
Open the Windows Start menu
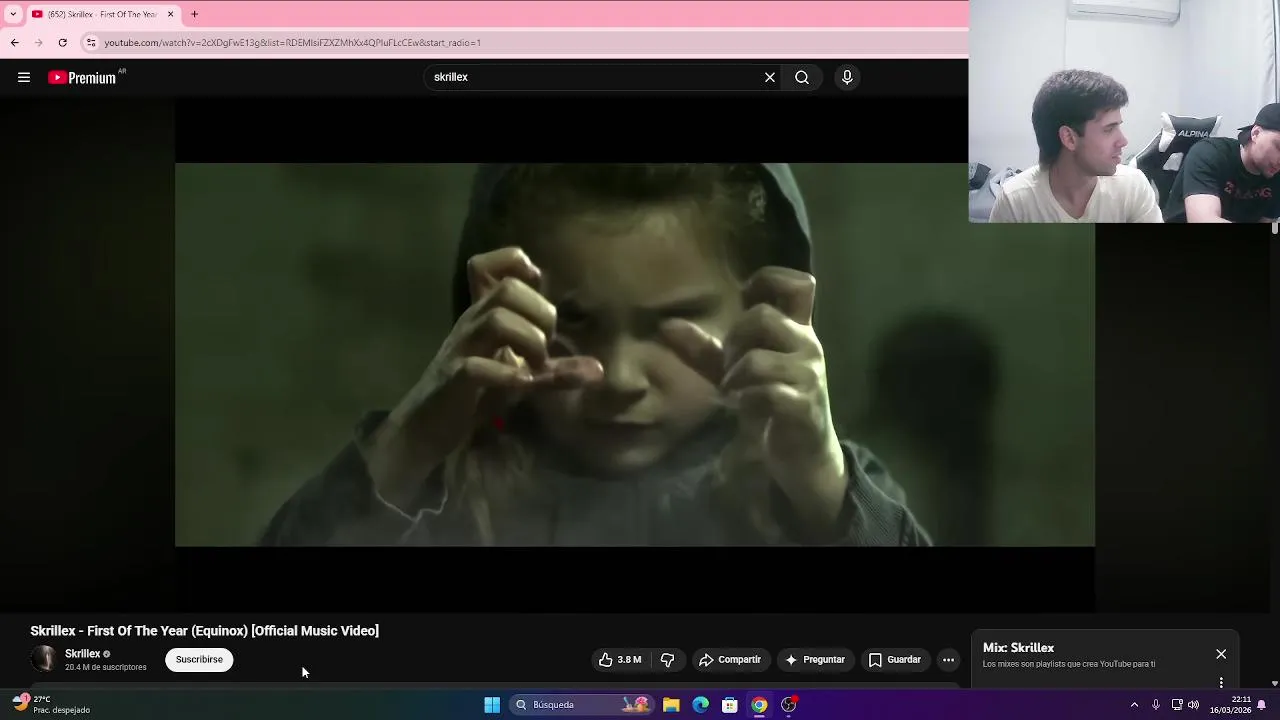pos(492,705)
